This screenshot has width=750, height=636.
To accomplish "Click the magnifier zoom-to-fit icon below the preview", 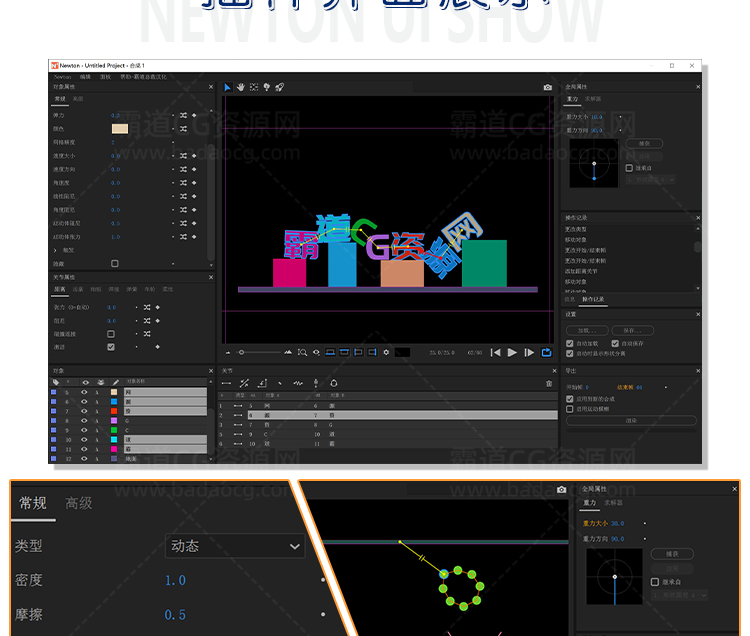I will 302,352.
